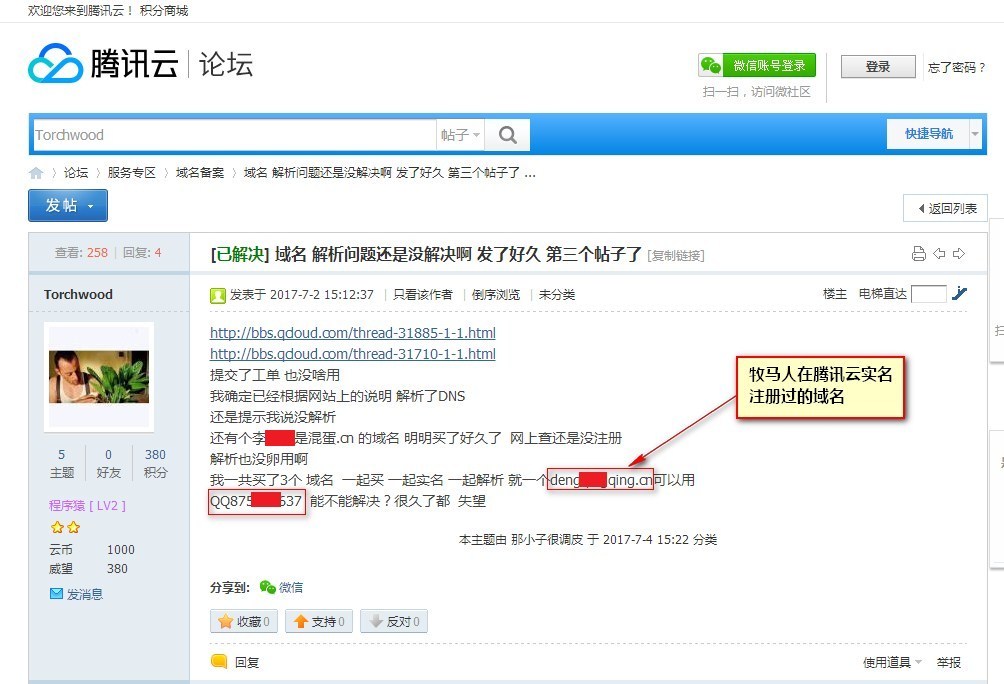Open the 发帖 post dropdown button
The width and height of the screenshot is (1004, 684).
pyautogui.click(x=68, y=205)
